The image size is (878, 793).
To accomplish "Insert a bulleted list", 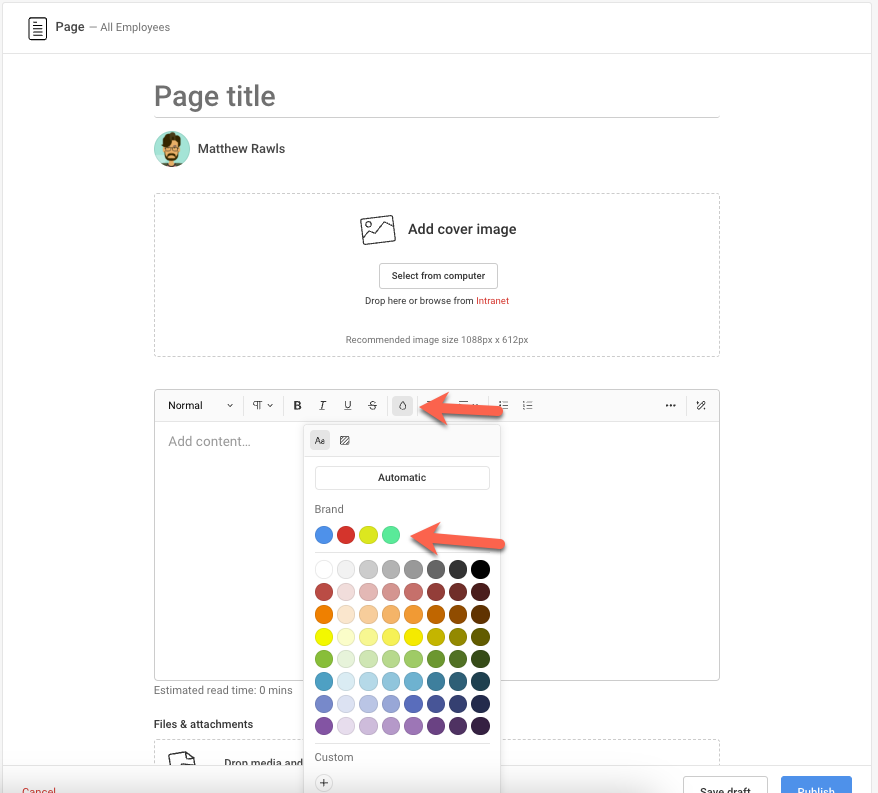I will [x=503, y=405].
